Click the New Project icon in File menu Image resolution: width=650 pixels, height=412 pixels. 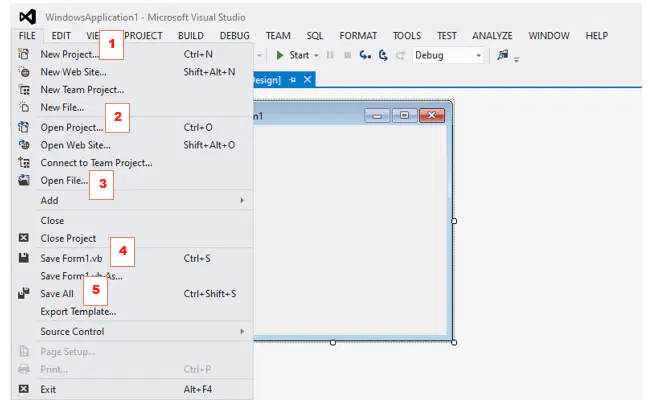click(x=24, y=54)
